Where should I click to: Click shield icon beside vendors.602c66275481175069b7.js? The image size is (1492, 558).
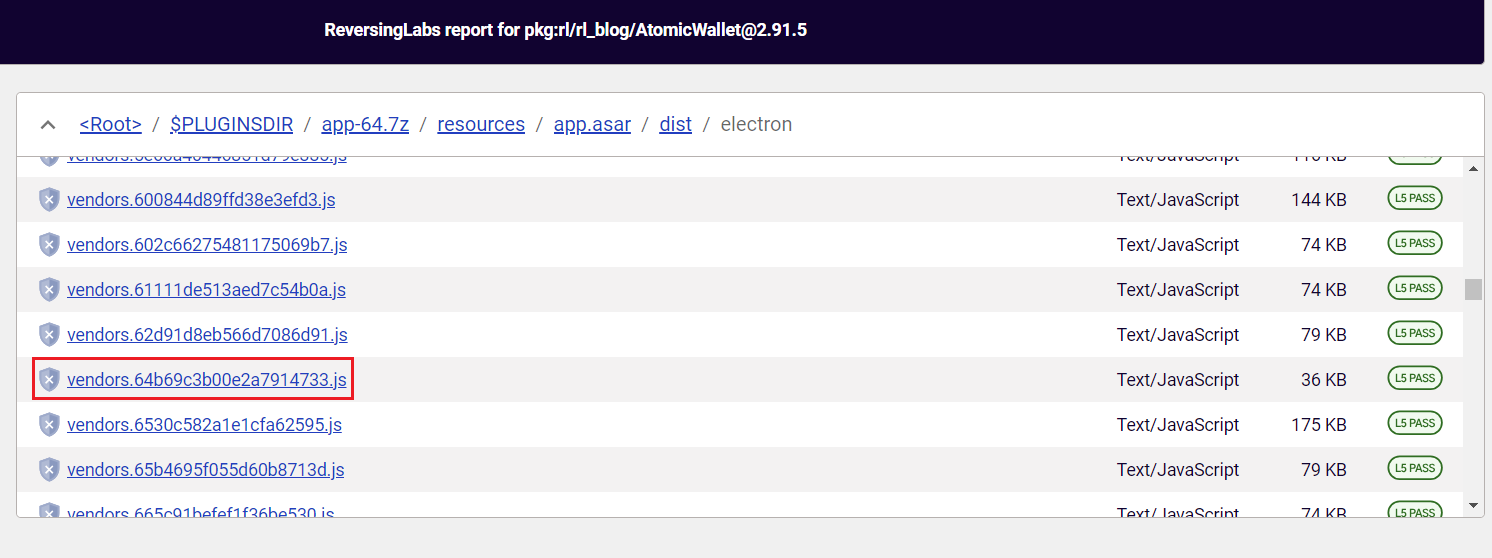tap(49, 245)
